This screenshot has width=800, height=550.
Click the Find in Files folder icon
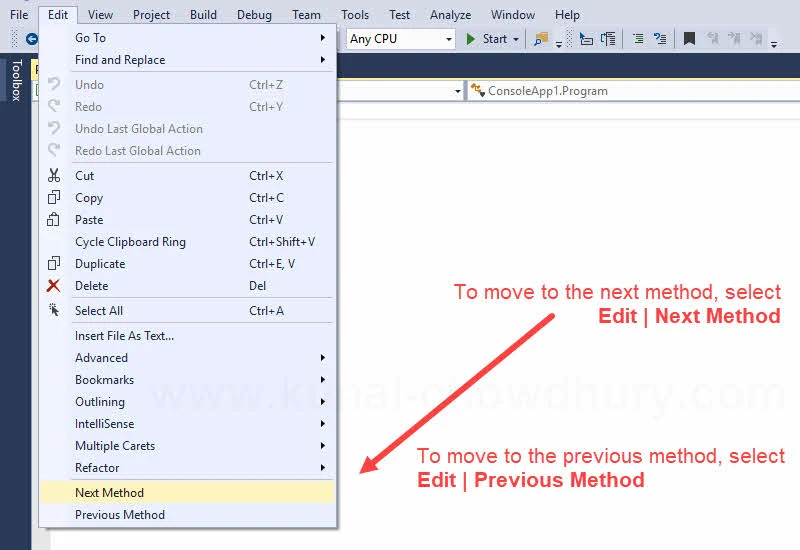(x=540, y=39)
